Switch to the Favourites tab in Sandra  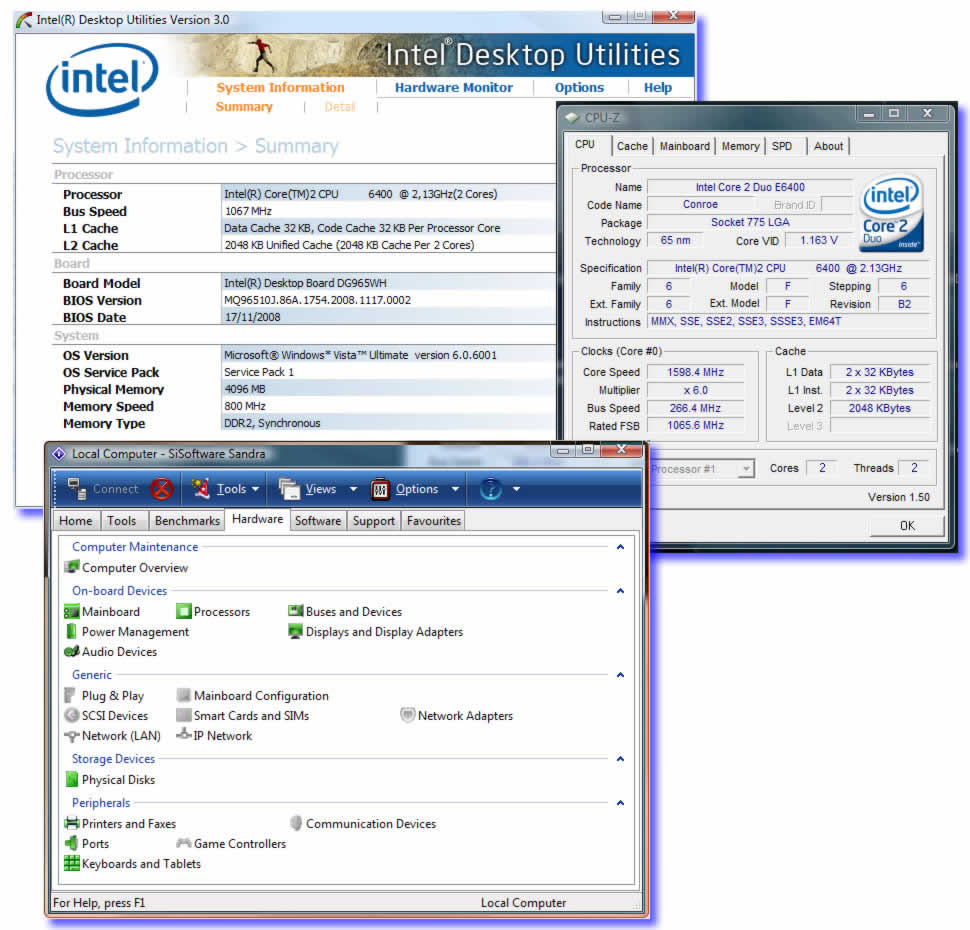(434, 520)
